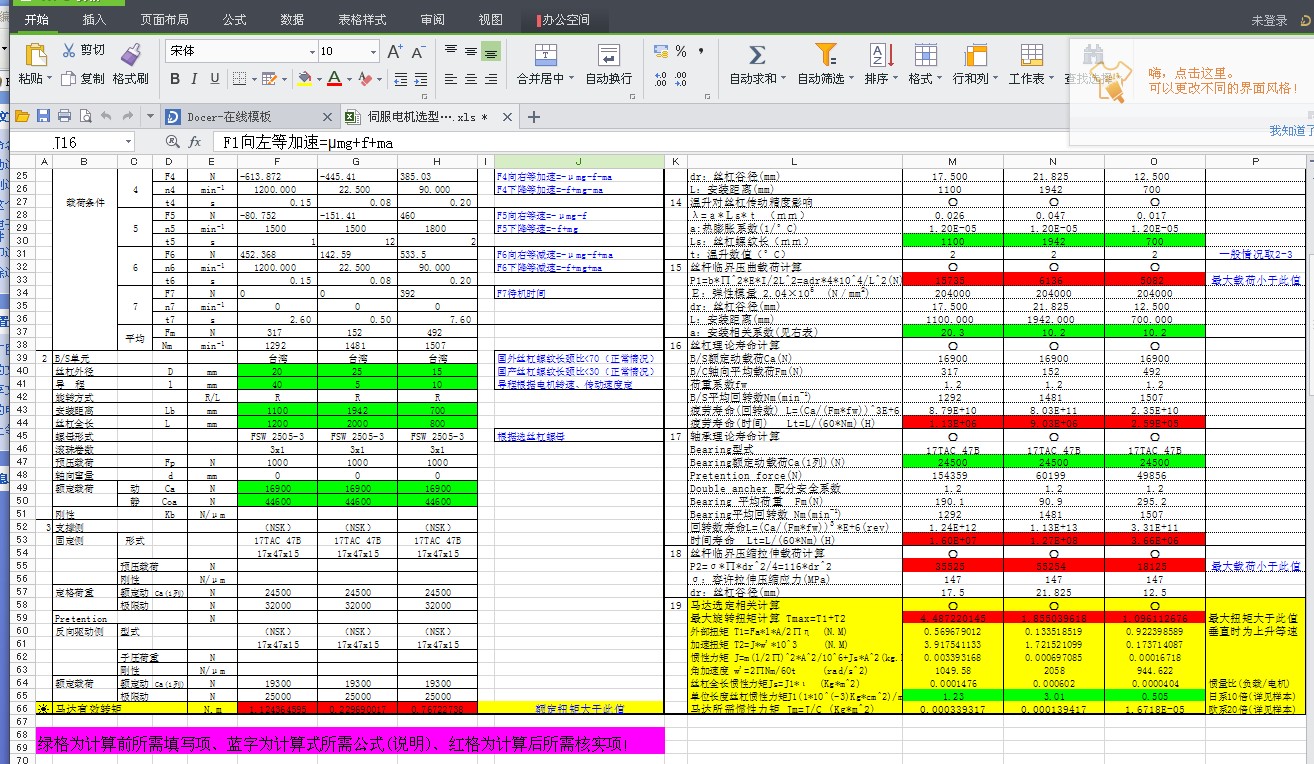
Task: Switch to the Page Layout (页面布局) tab
Action: (x=164, y=20)
